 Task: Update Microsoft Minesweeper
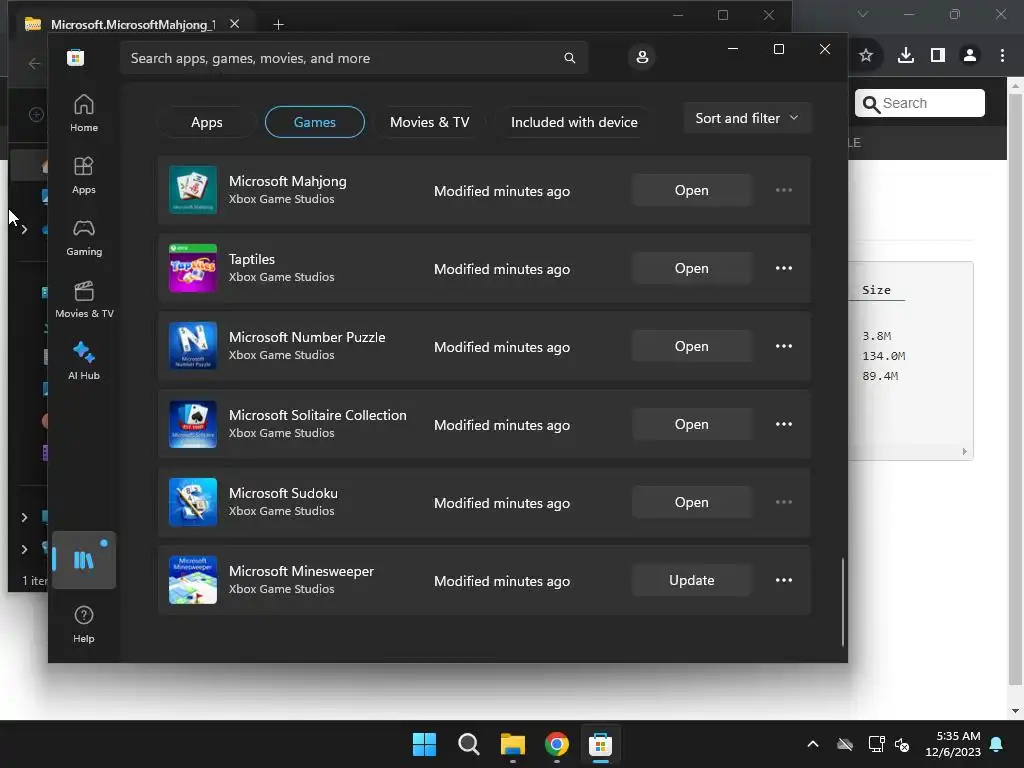point(692,580)
